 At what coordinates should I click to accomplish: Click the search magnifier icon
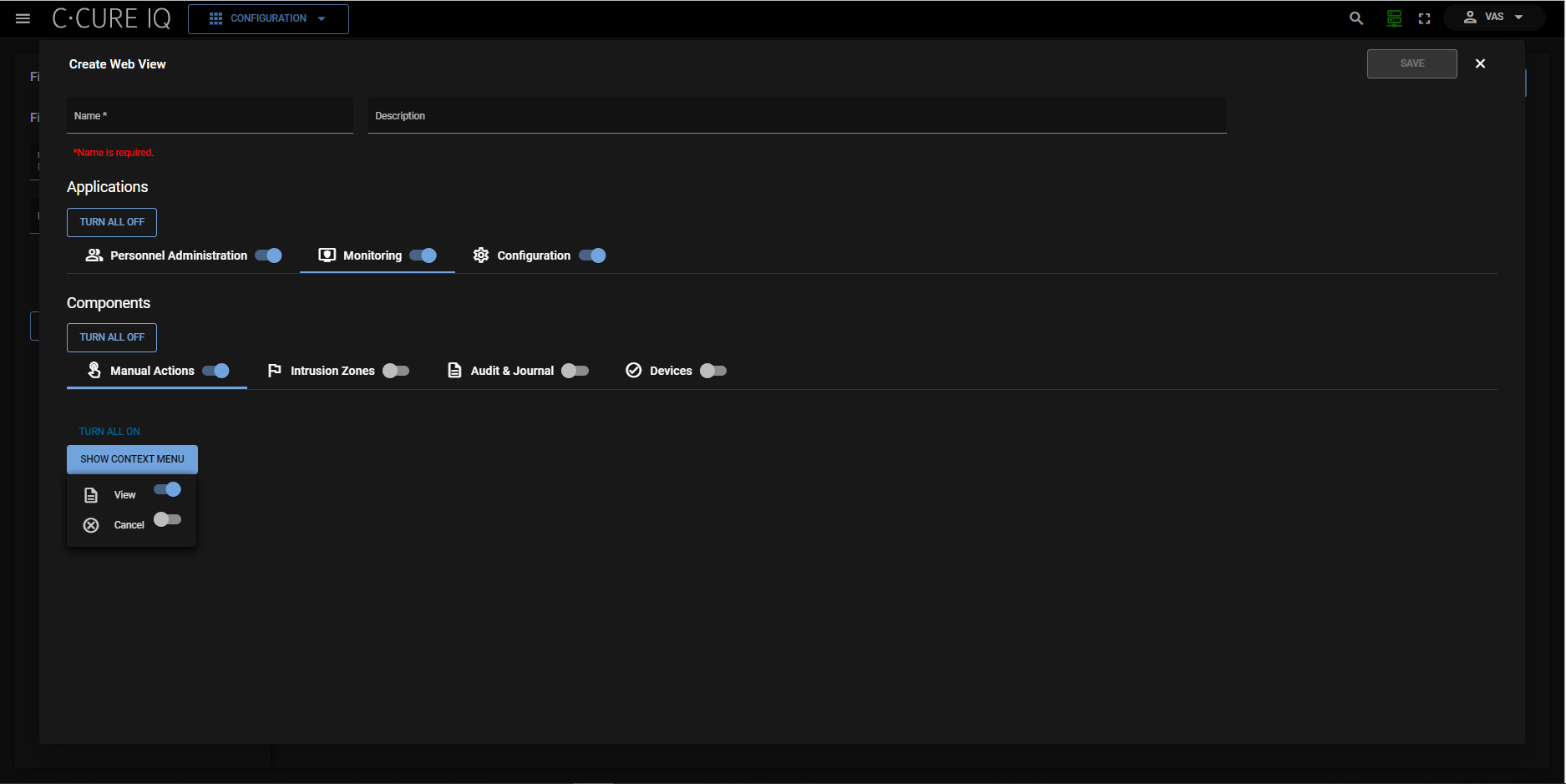point(1356,18)
